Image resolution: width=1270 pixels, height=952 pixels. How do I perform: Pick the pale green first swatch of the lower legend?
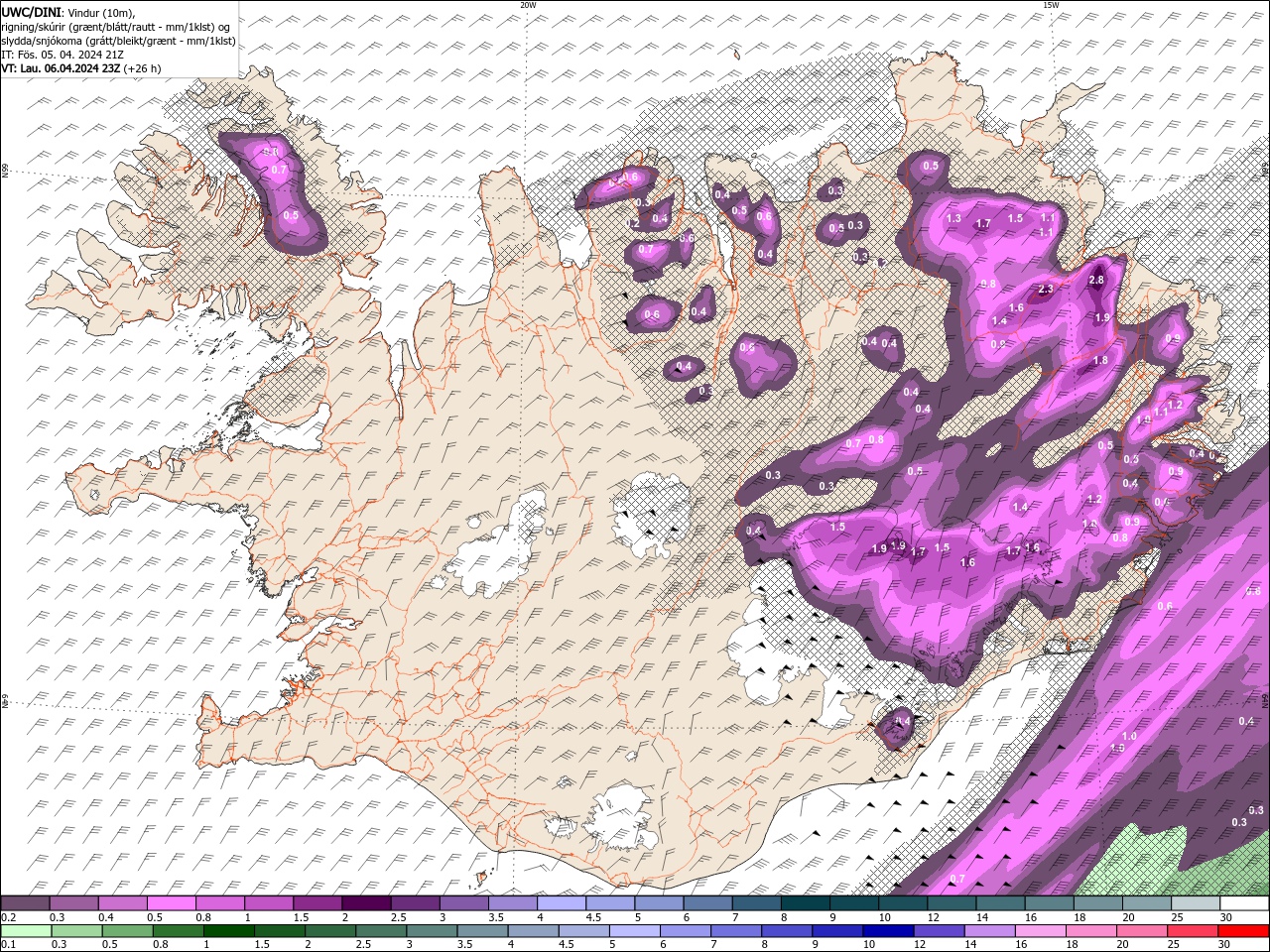[26, 930]
